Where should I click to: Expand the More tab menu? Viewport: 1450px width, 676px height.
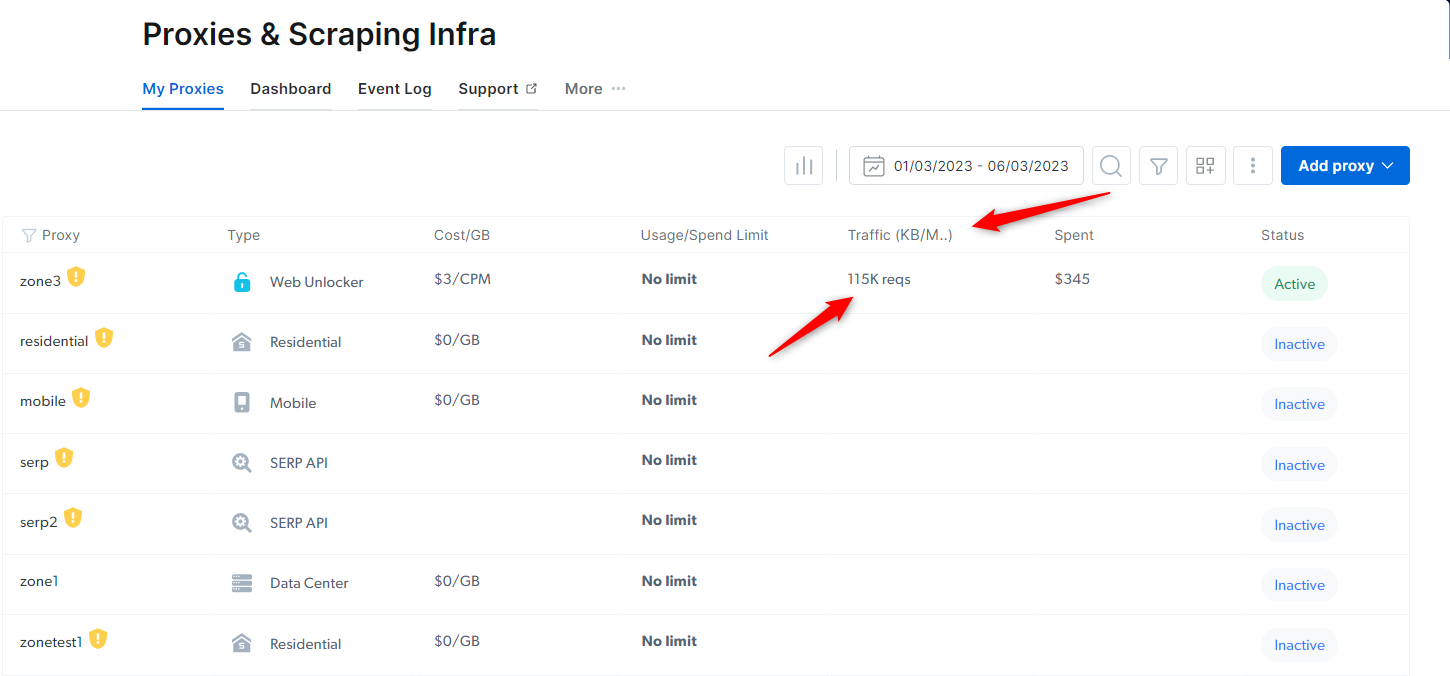click(595, 89)
